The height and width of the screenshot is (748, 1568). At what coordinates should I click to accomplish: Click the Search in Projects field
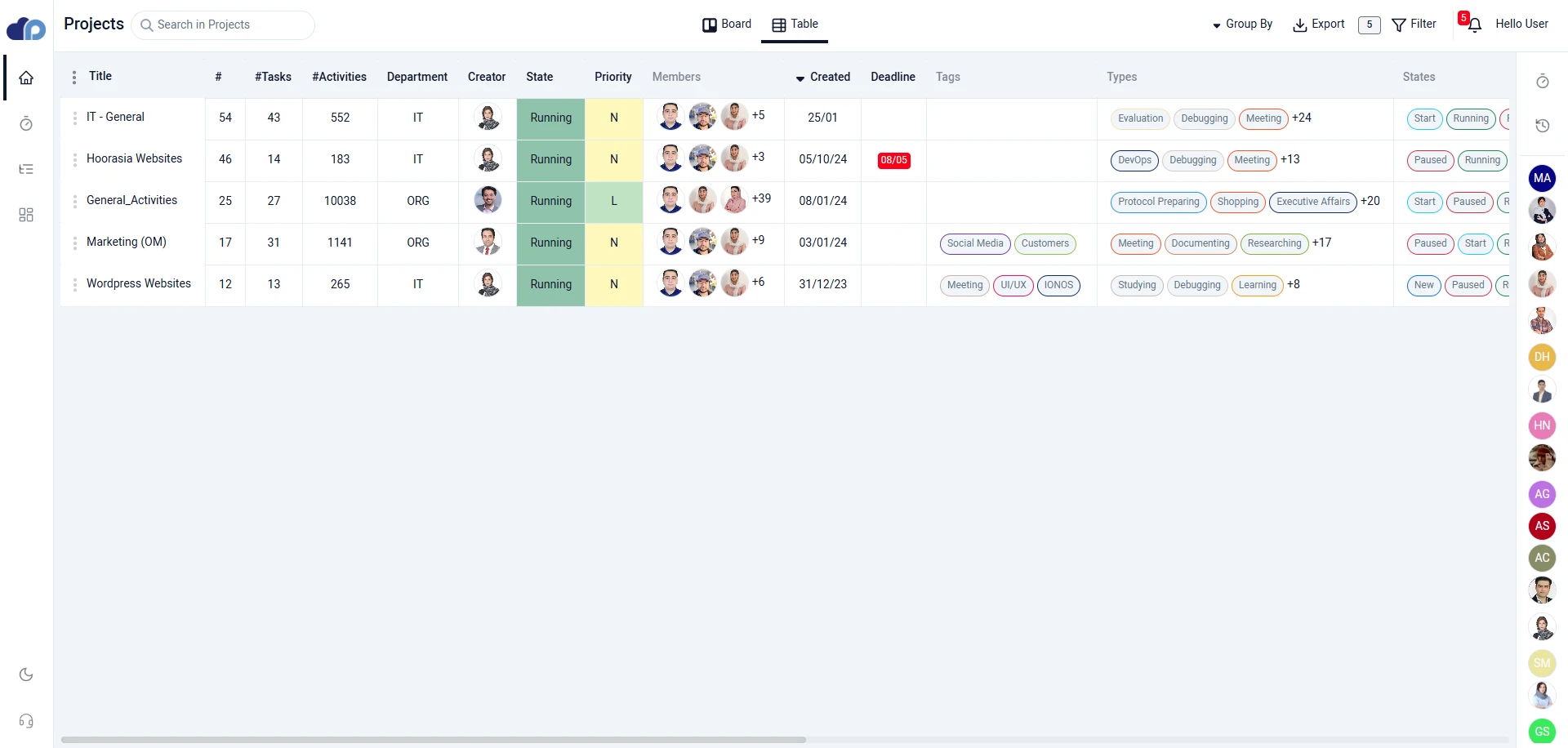pyautogui.click(x=223, y=25)
